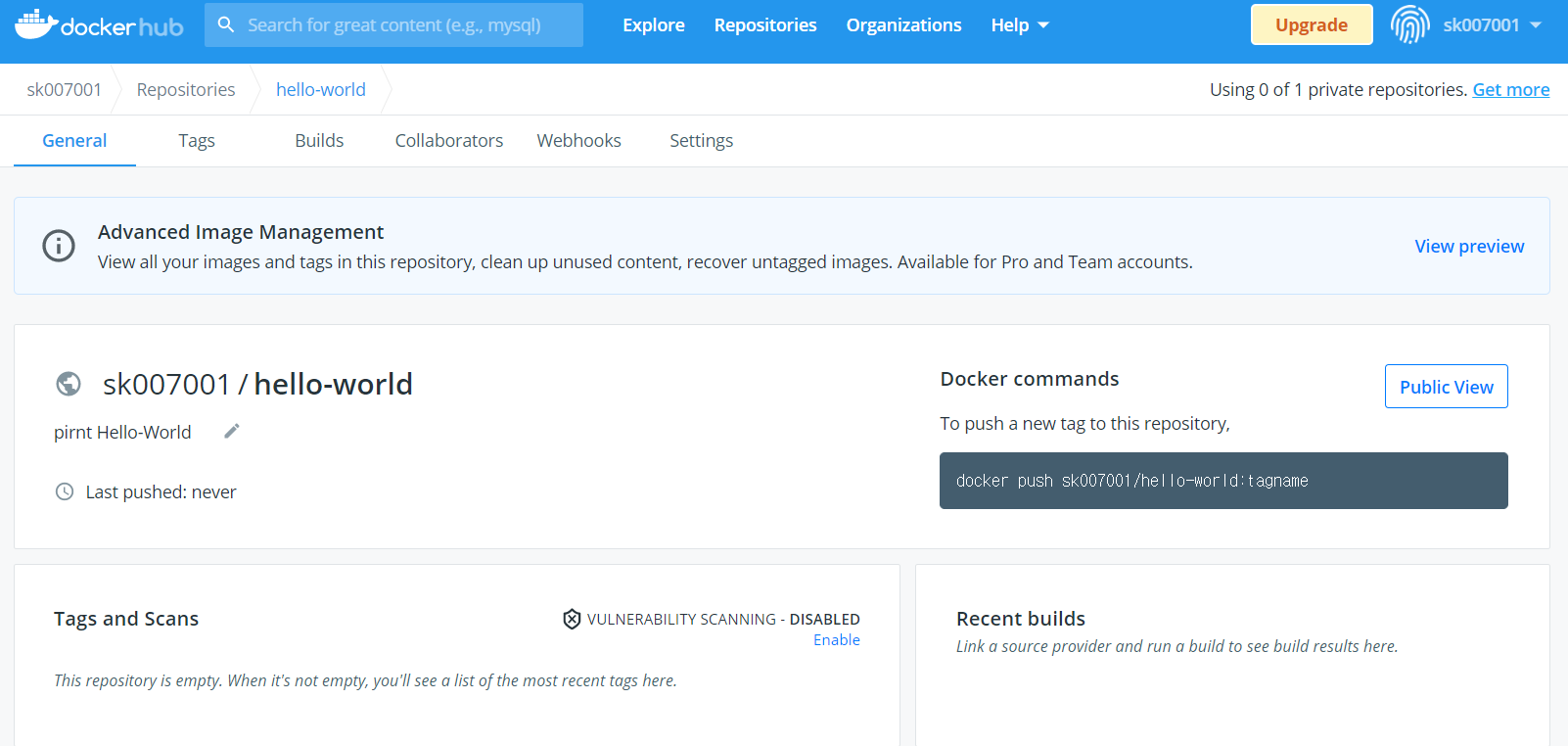
Task: Select the General tab
Action: coord(74,141)
